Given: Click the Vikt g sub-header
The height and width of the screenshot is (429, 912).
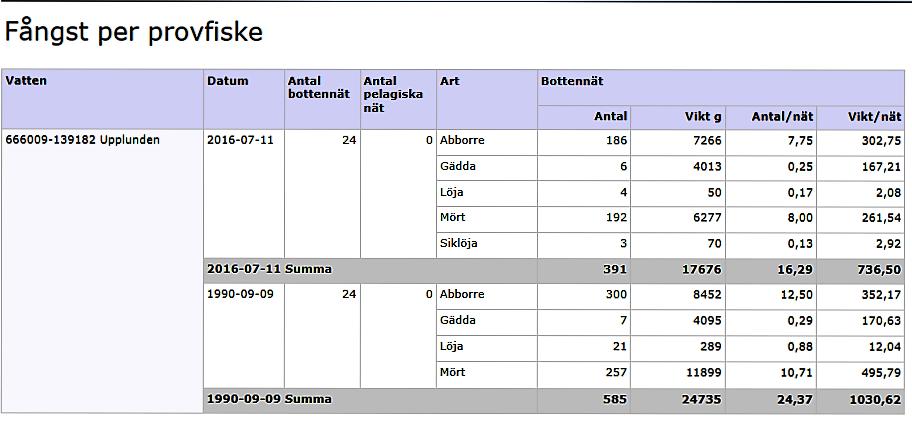Looking at the screenshot, I should [x=678, y=117].
